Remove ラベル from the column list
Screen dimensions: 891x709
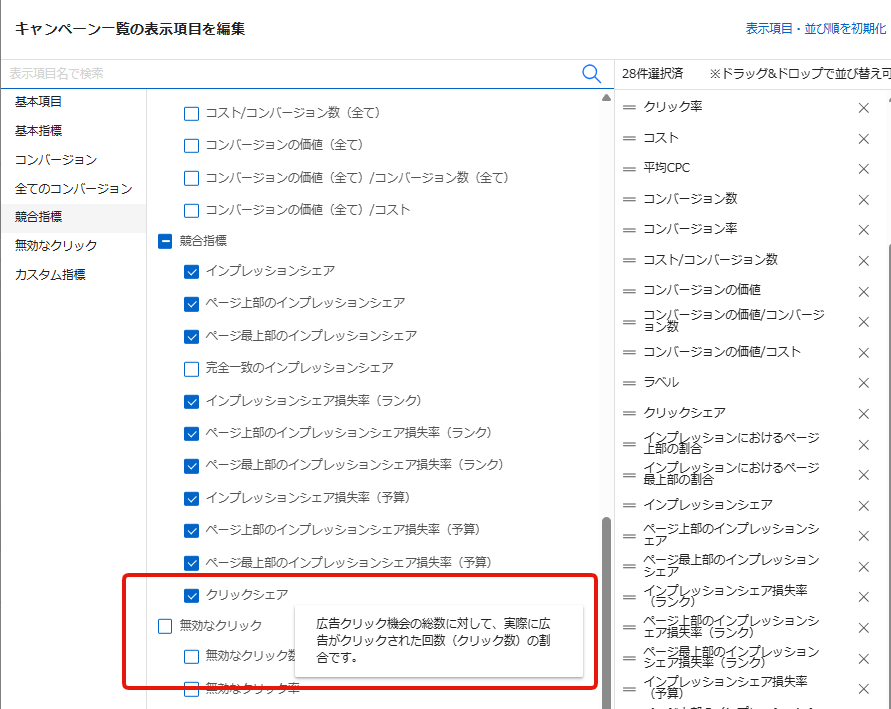[863, 382]
